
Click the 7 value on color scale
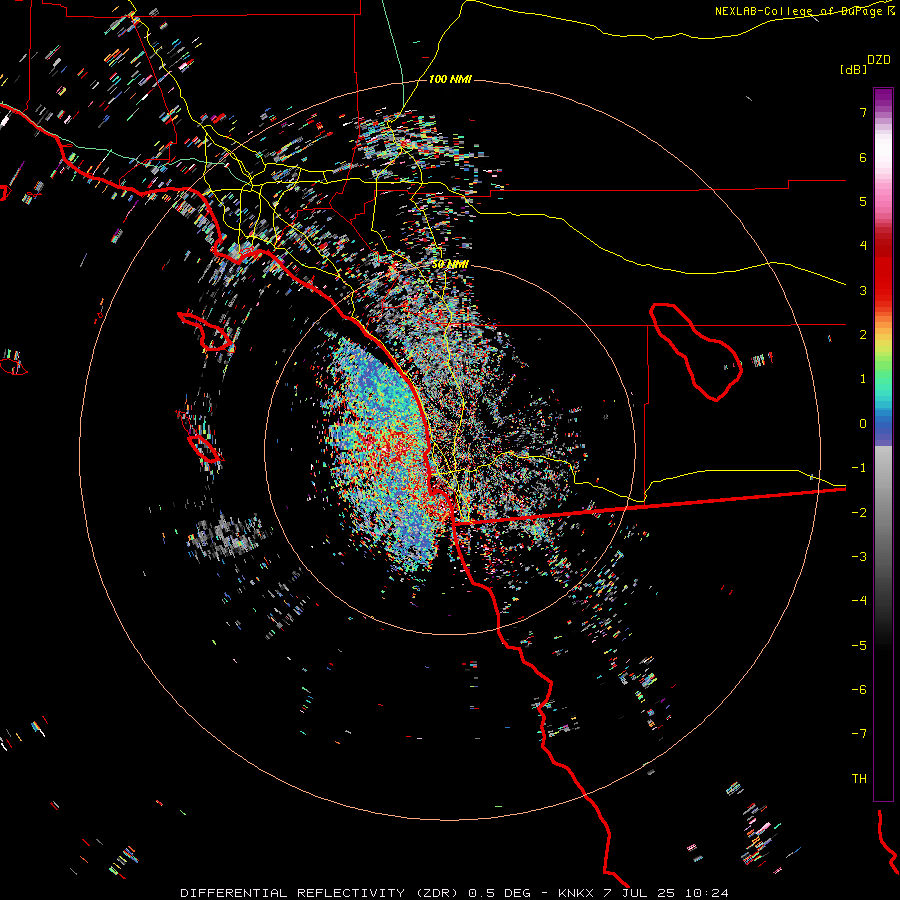click(863, 112)
